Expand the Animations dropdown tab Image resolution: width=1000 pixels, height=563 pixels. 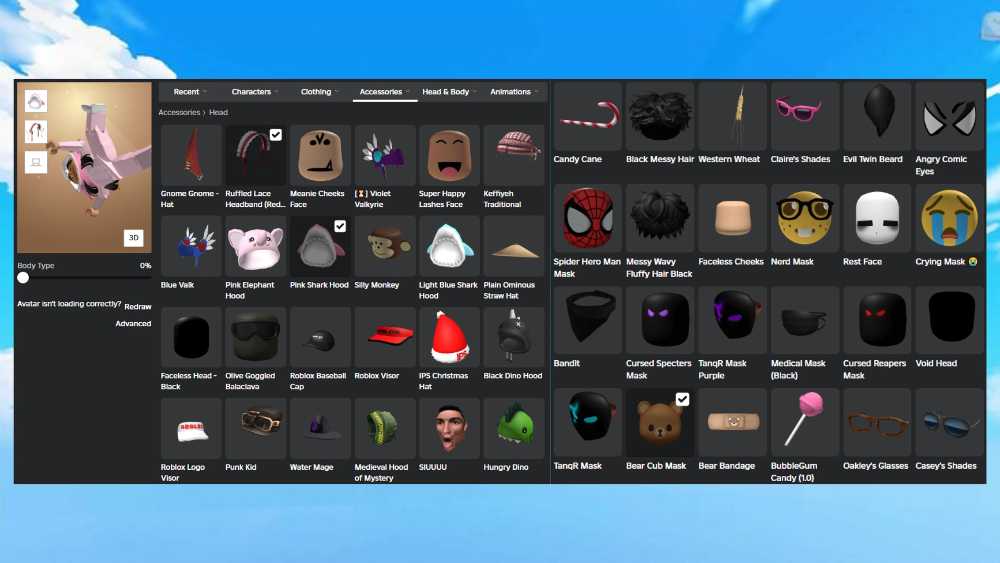(514, 92)
